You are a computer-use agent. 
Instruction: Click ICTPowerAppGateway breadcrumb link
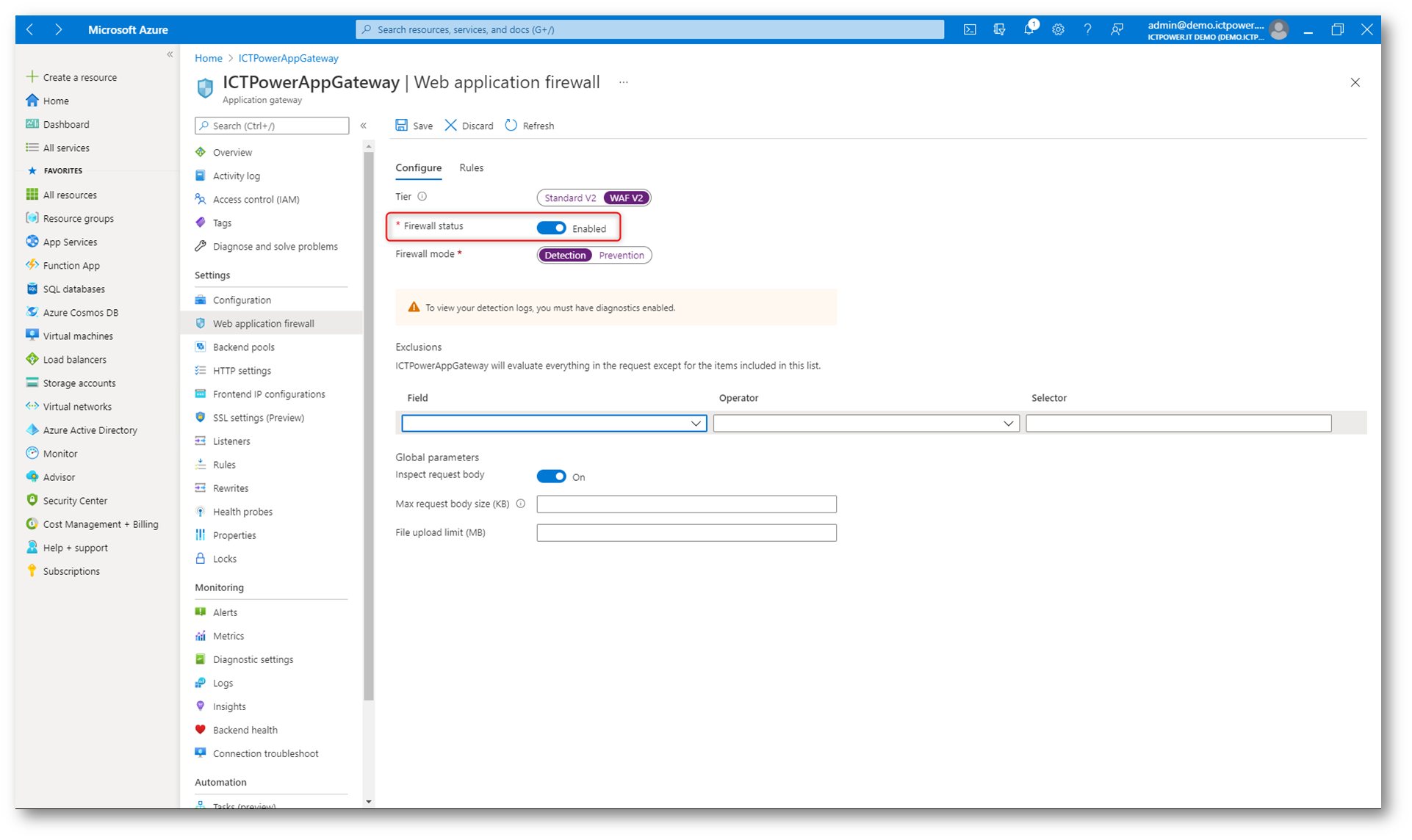click(x=289, y=58)
